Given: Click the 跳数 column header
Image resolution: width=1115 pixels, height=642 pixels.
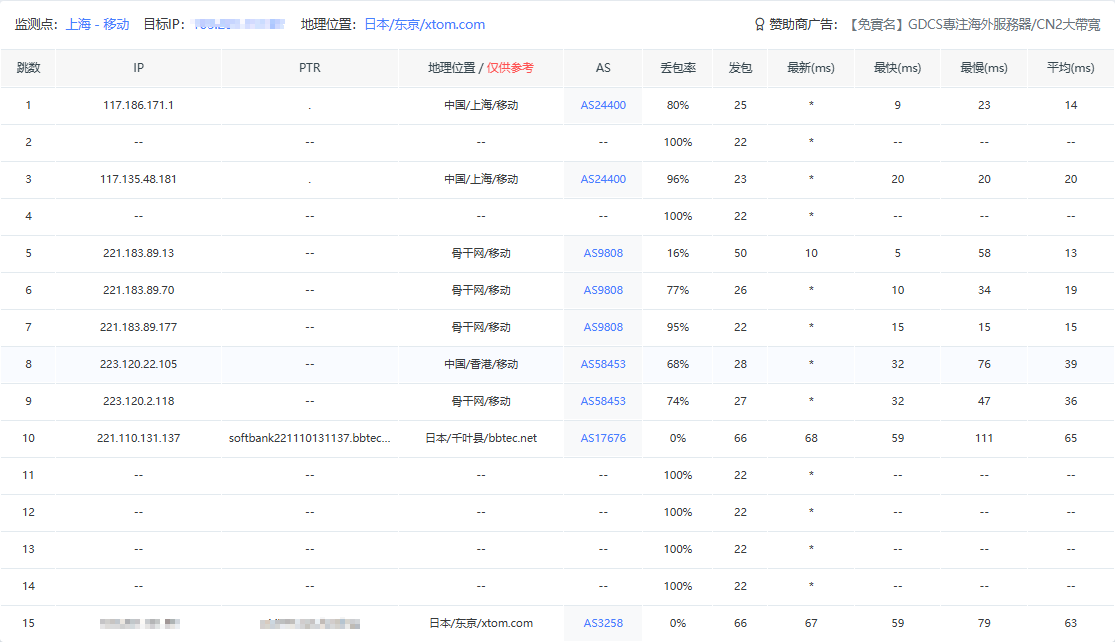Looking at the screenshot, I should point(28,68).
